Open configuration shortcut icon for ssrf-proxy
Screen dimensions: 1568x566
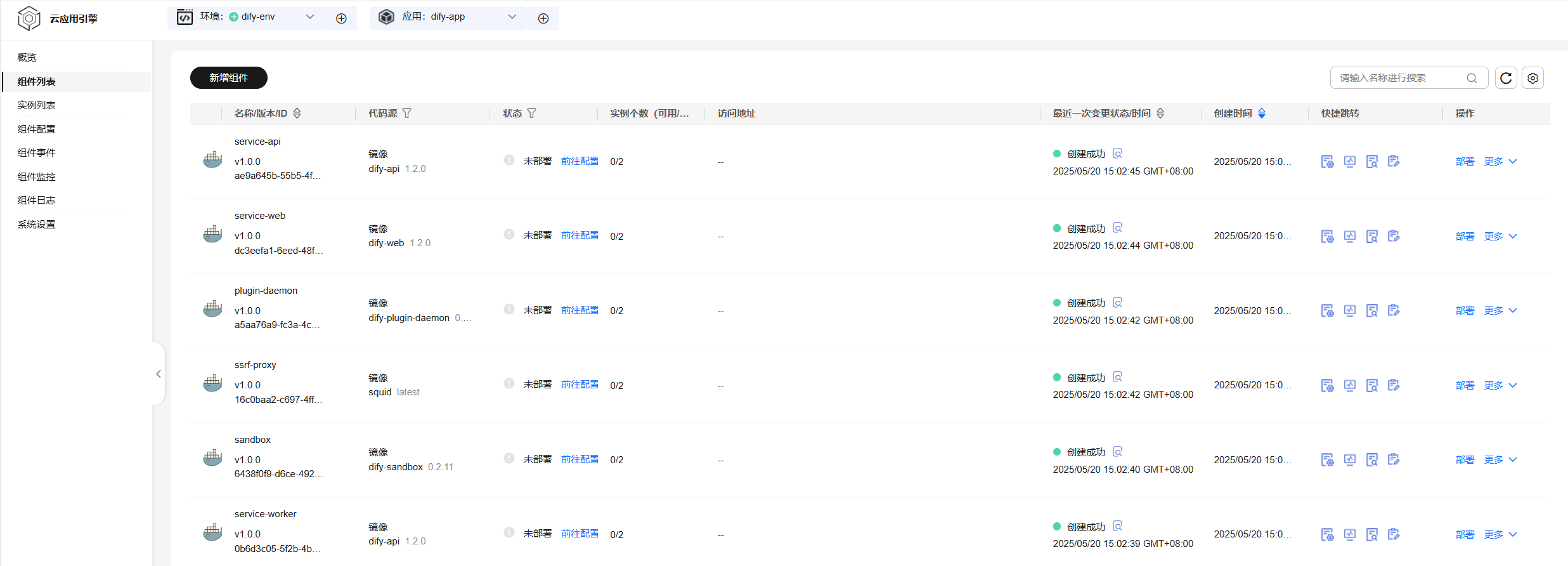click(1327, 385)
